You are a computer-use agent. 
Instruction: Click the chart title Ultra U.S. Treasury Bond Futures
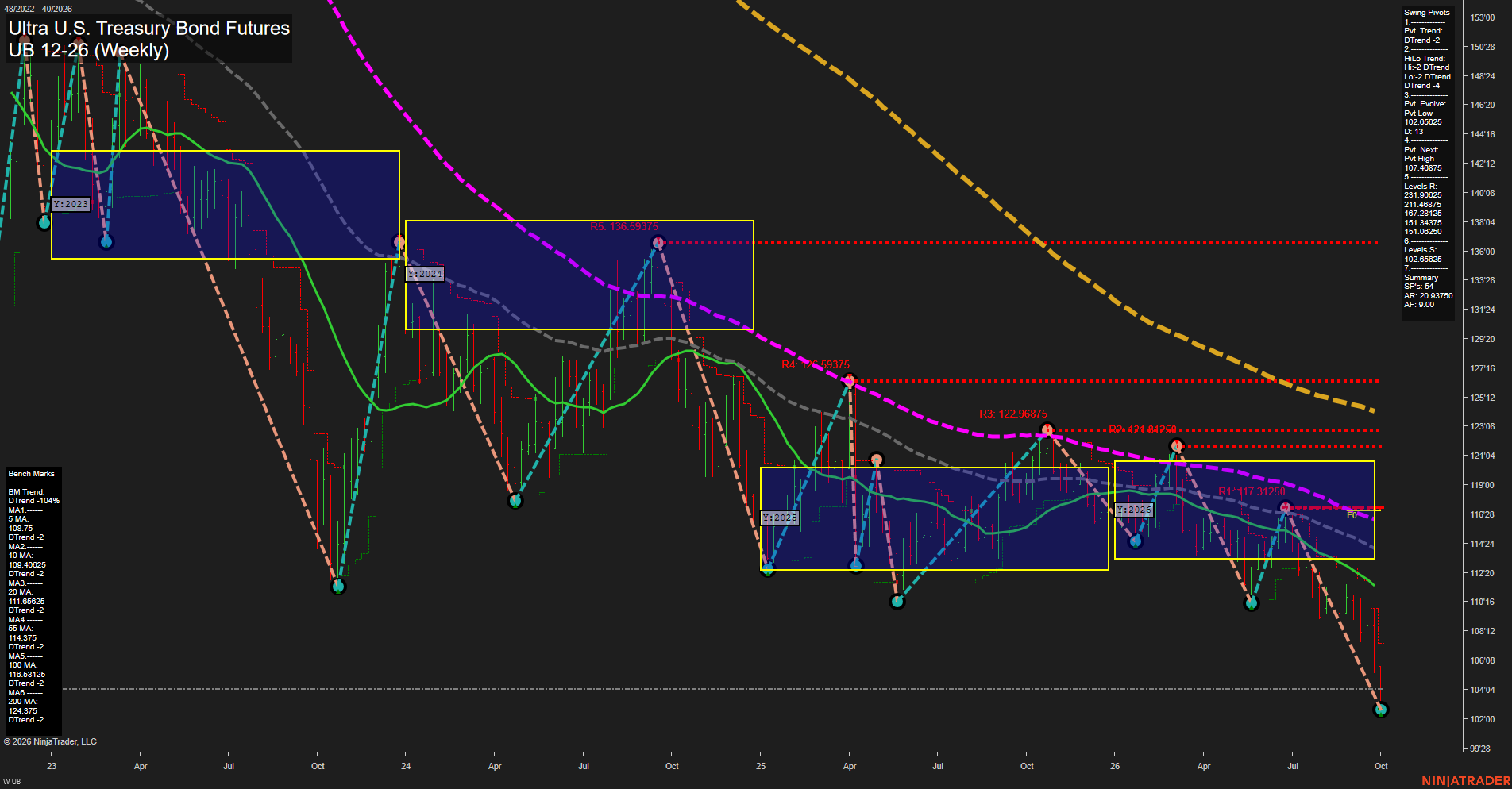click(149, 28)
